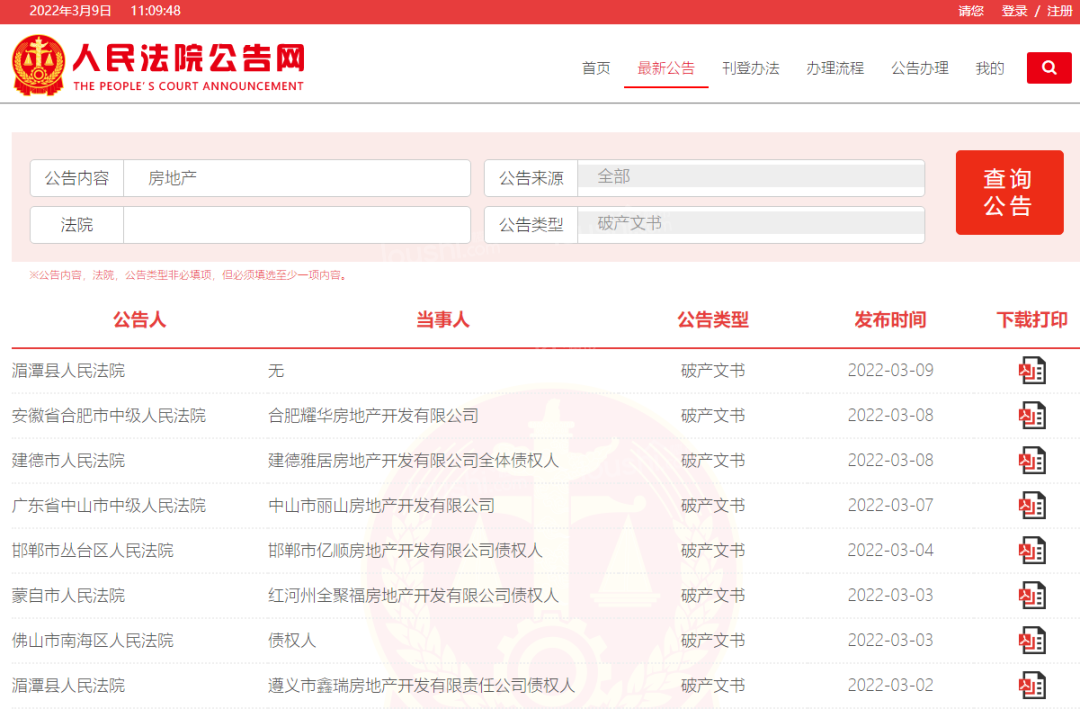Download PDF for 佛山市南海区人民法院 announcement
The image size is (1080, 709).
click(x=1032, y=641)
